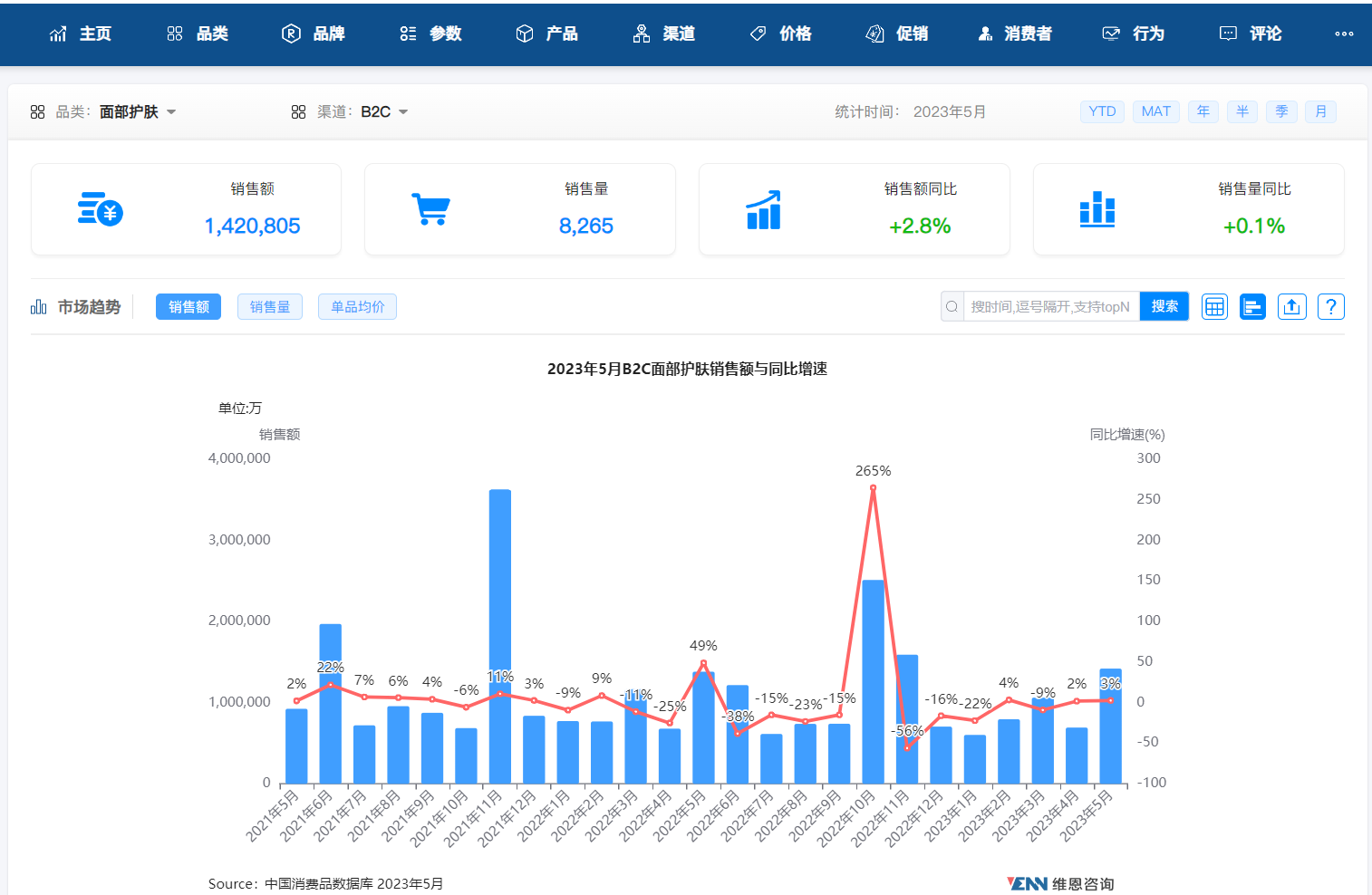Click the 行为 behavior icon
The width and height of the screenshot is (1372, 895).
(1111, 34)
